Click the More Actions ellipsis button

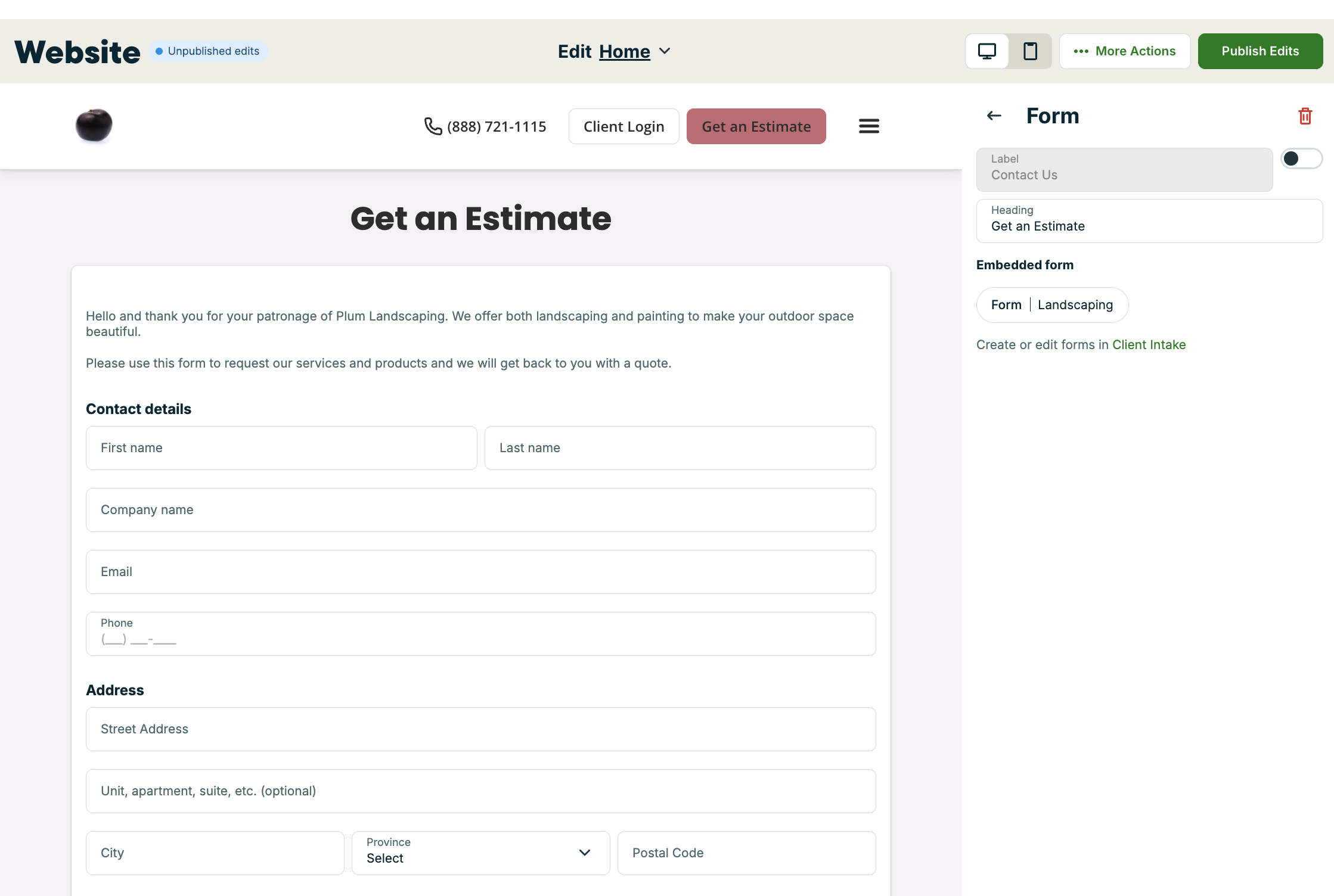click(x=1124, y=51)
